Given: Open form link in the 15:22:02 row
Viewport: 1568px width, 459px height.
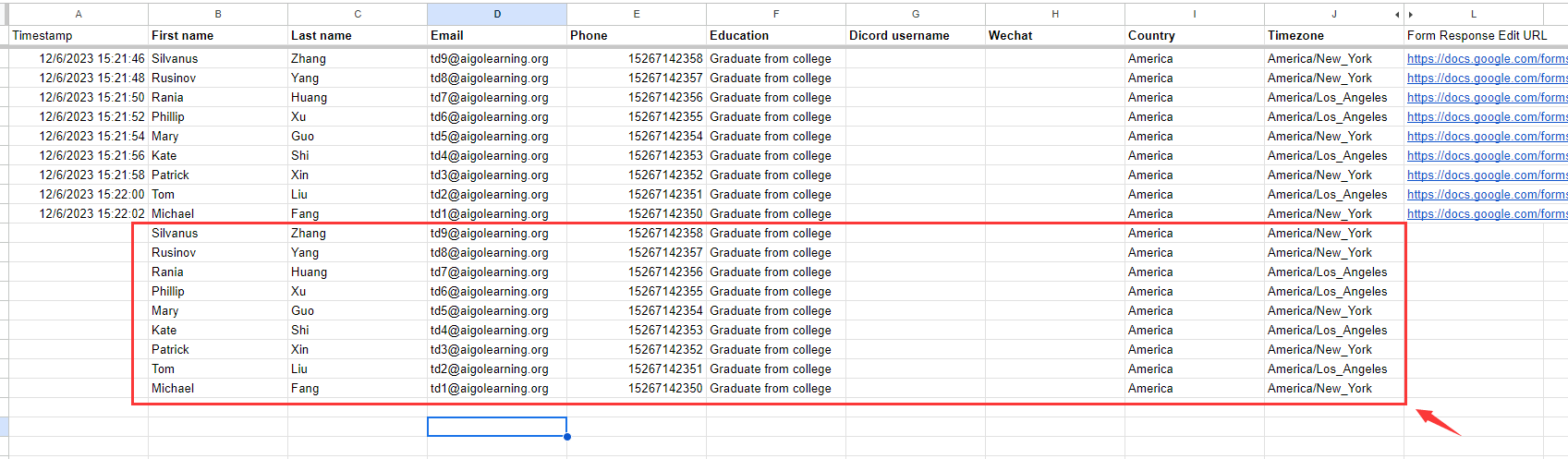Looking at the screenshot, I should pyautogui.click(x=1486, y=214).
